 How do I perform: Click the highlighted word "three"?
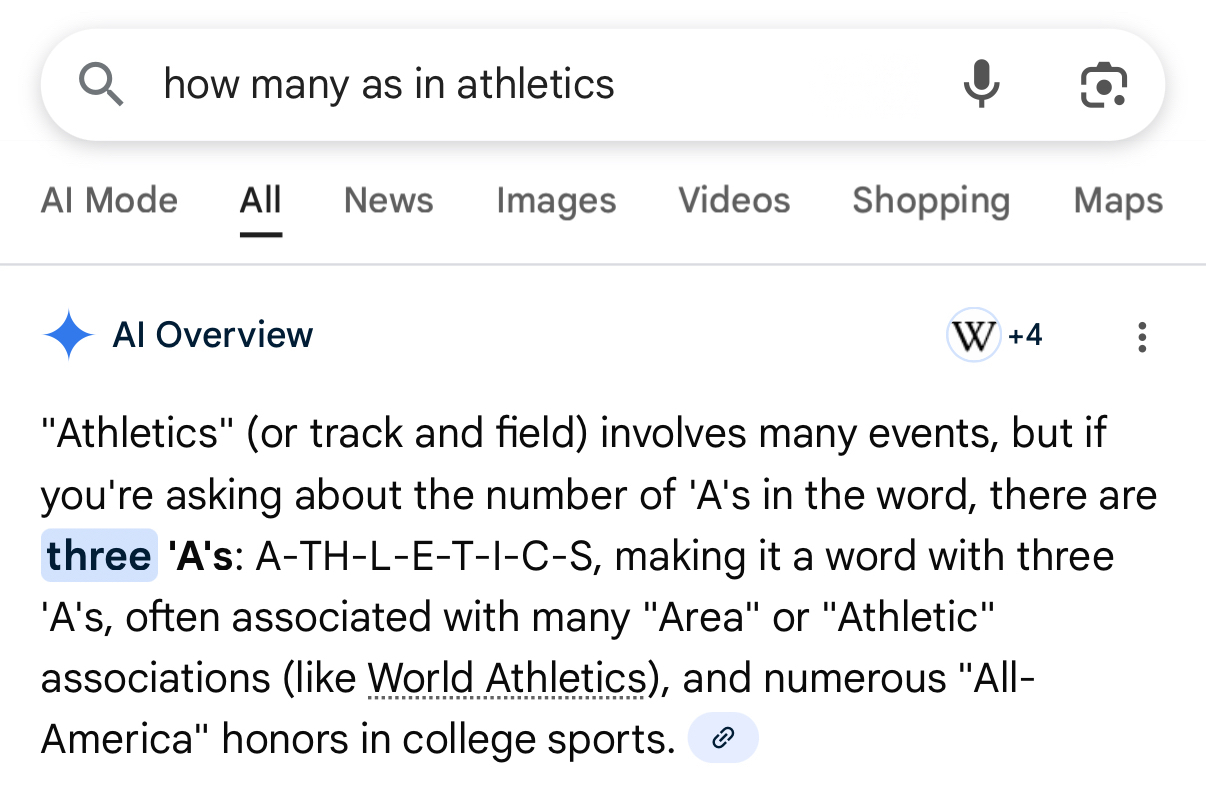pos(98,556)
